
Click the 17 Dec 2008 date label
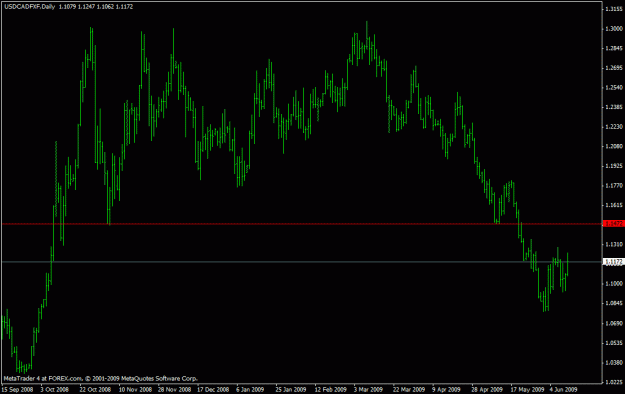(x=213, y=389)
